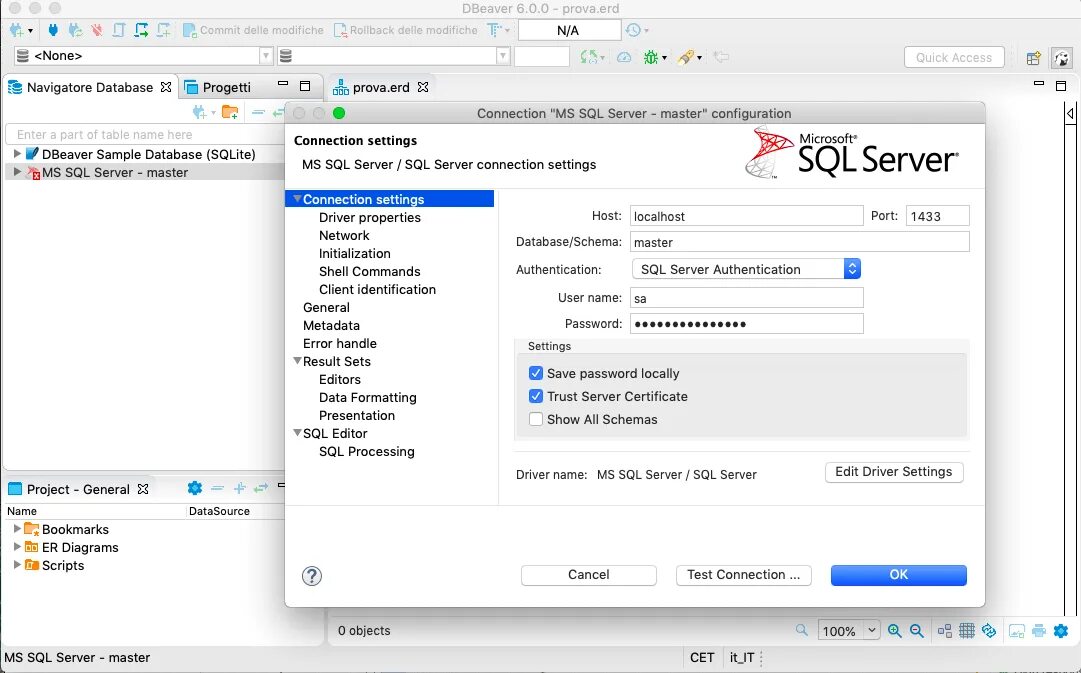Uncheck Save password locally
1081x673 pixels.
click(536, 373)
